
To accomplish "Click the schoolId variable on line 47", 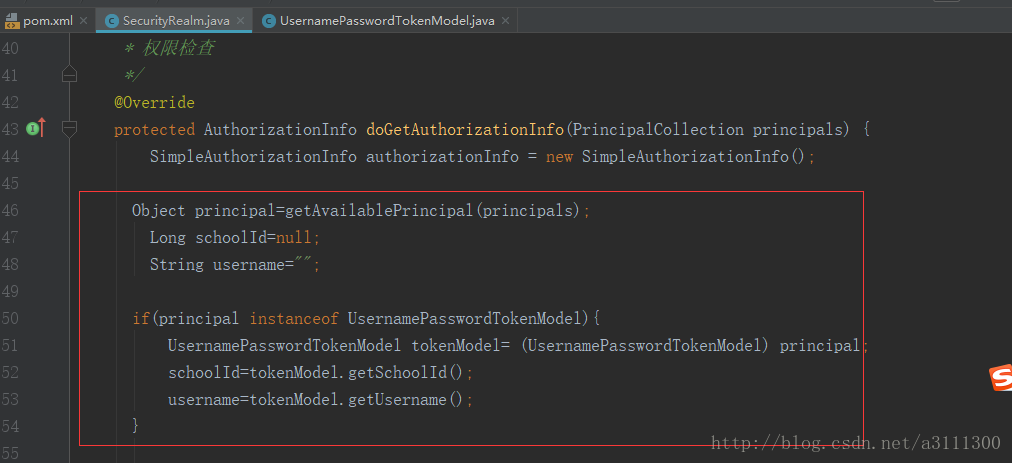I will click(x=231, y=238).
